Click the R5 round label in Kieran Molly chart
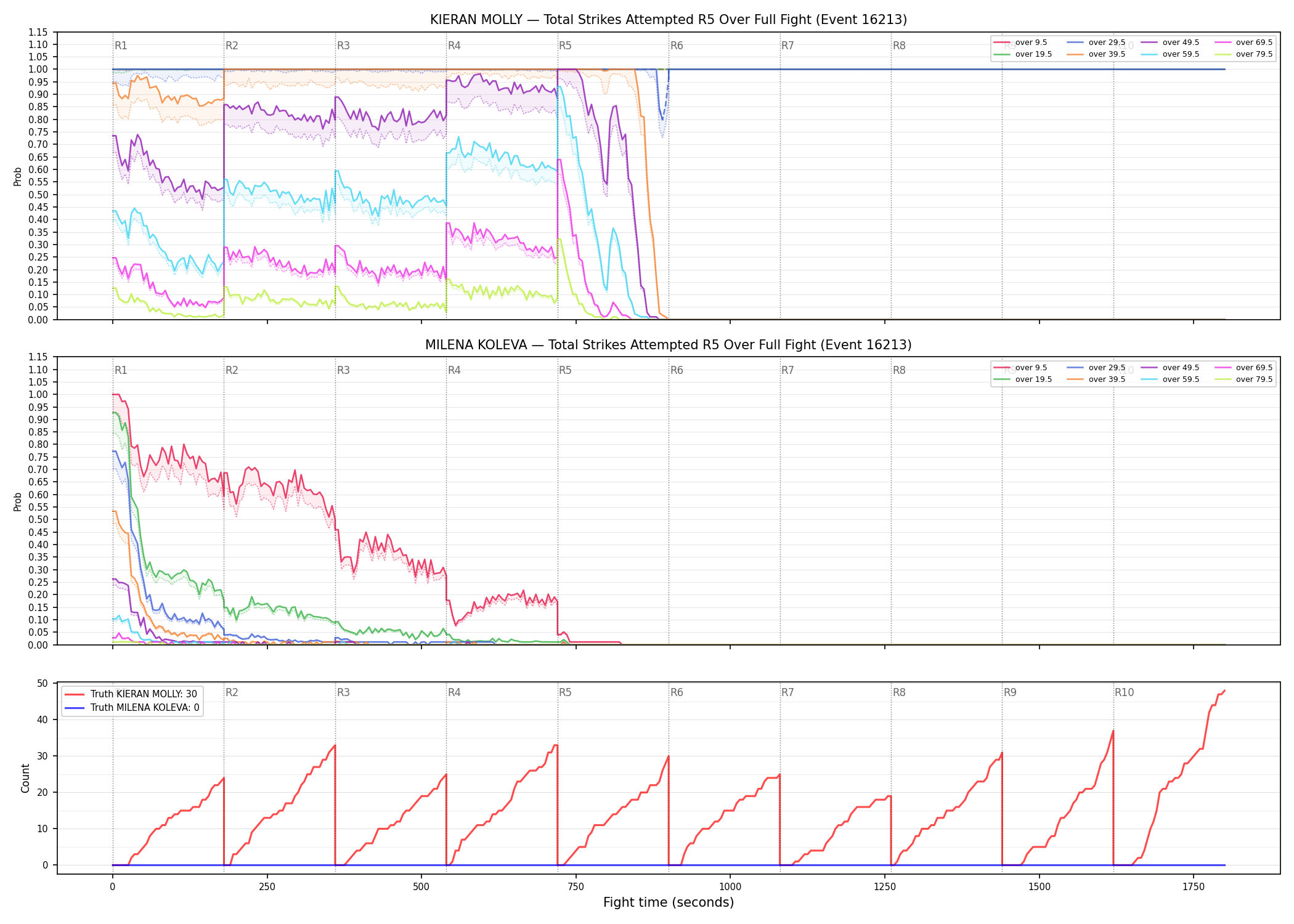 point(565,46)
